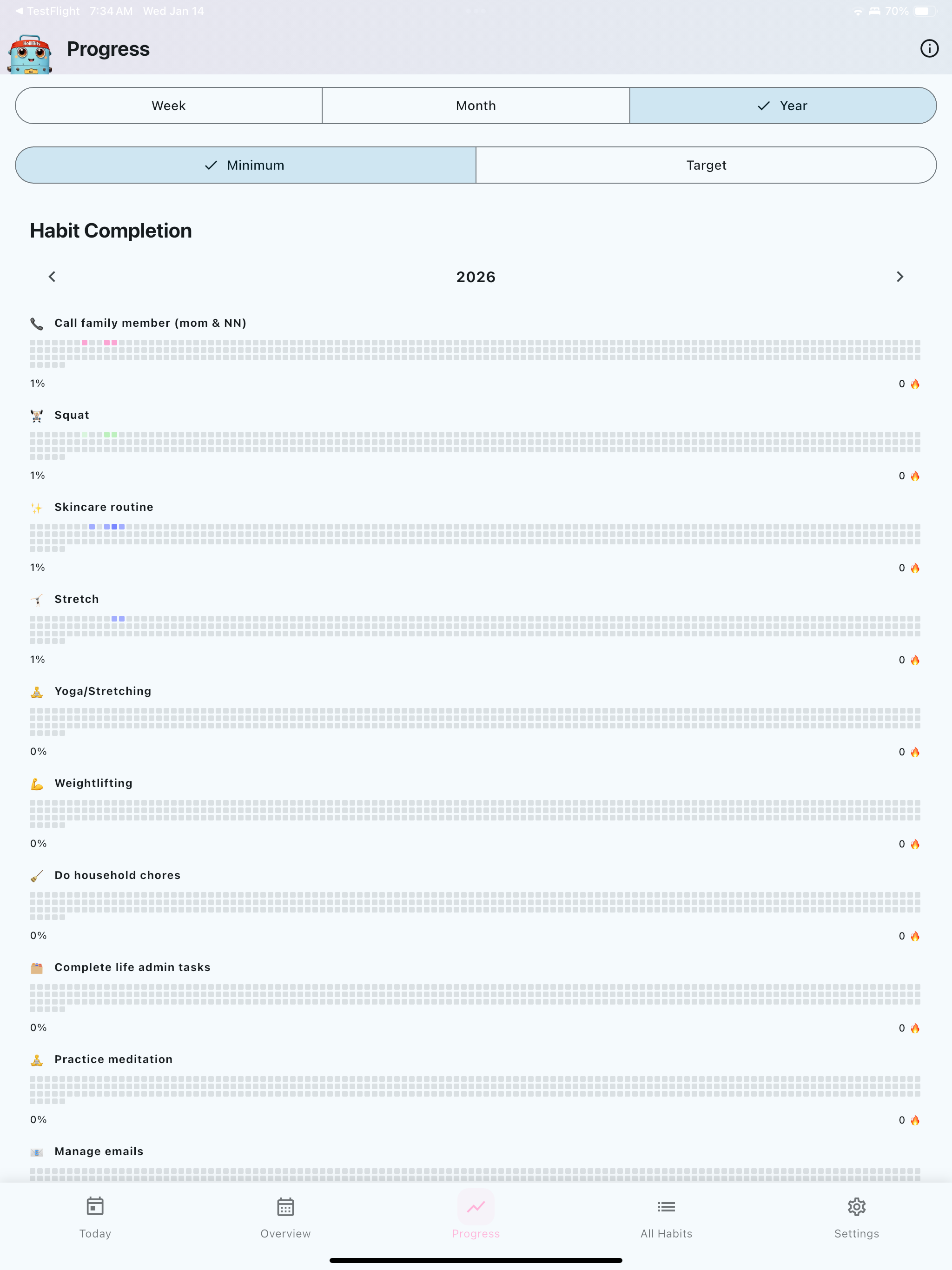Open the Practice meditation habit title

coord(114,1059)
